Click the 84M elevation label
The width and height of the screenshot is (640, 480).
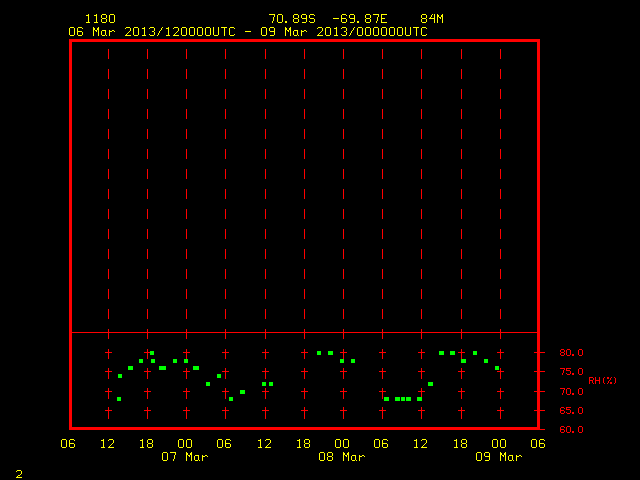(x=432, y=19)
